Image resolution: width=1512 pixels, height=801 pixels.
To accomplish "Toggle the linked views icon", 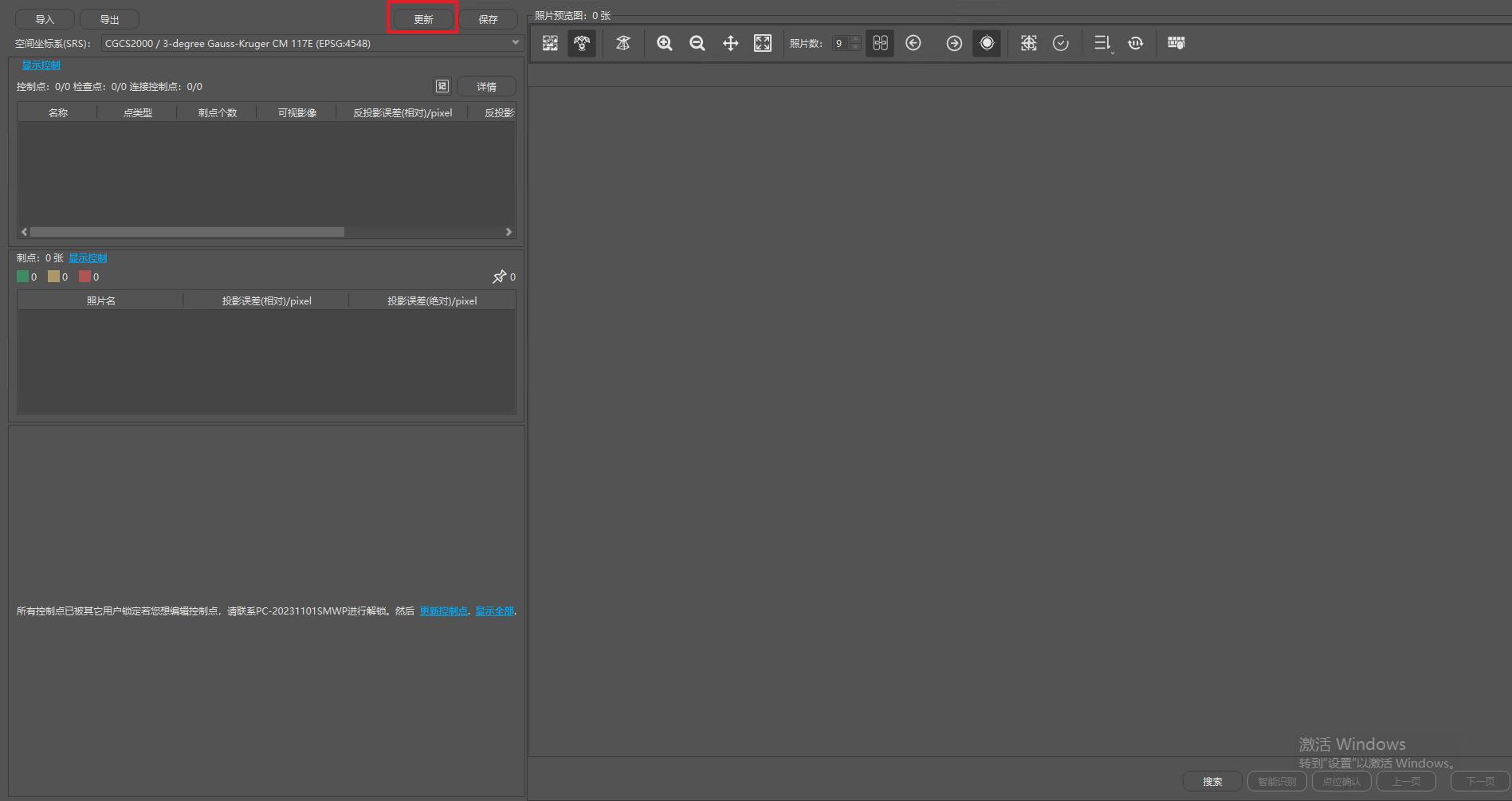I will pyautogui.click(x=880, y=43).
